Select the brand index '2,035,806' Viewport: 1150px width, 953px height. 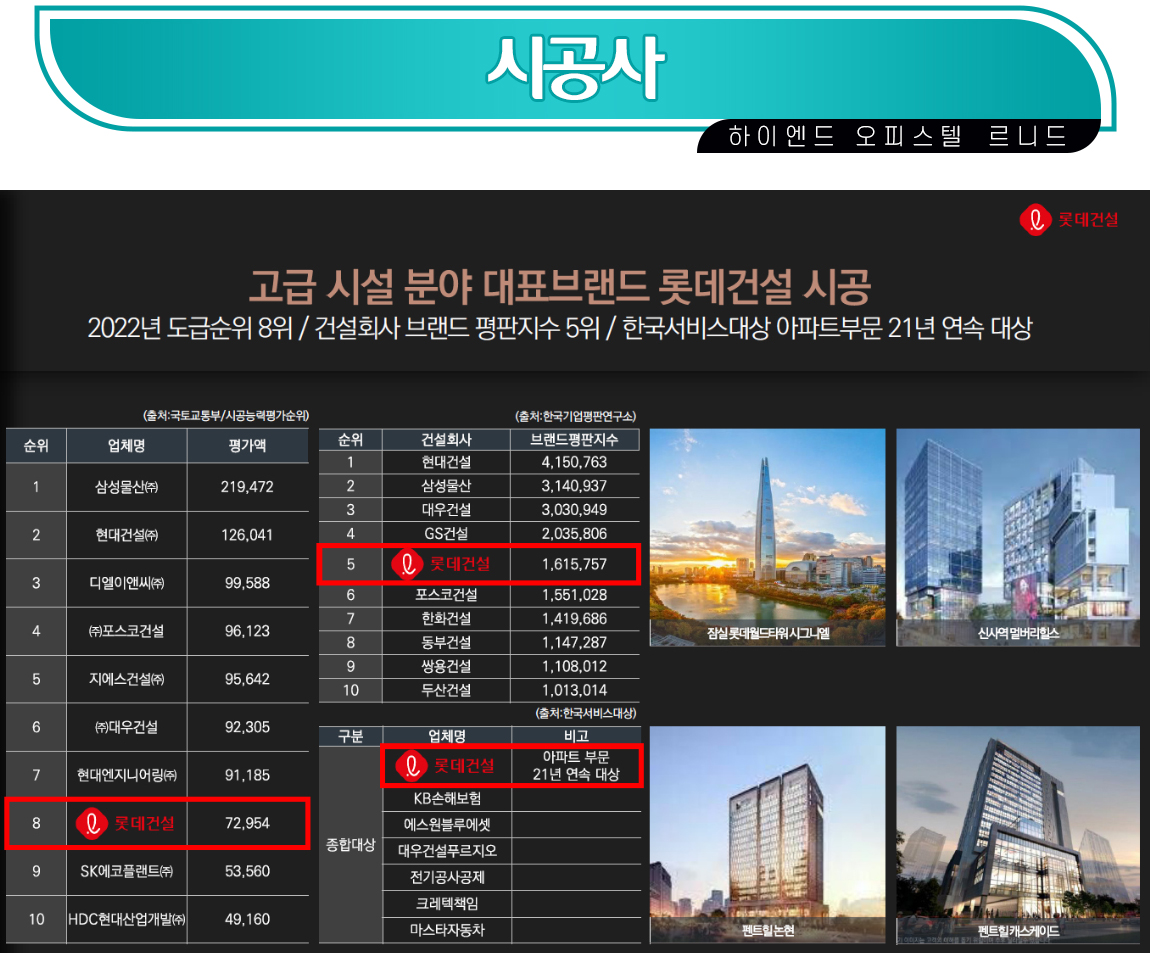574,533
